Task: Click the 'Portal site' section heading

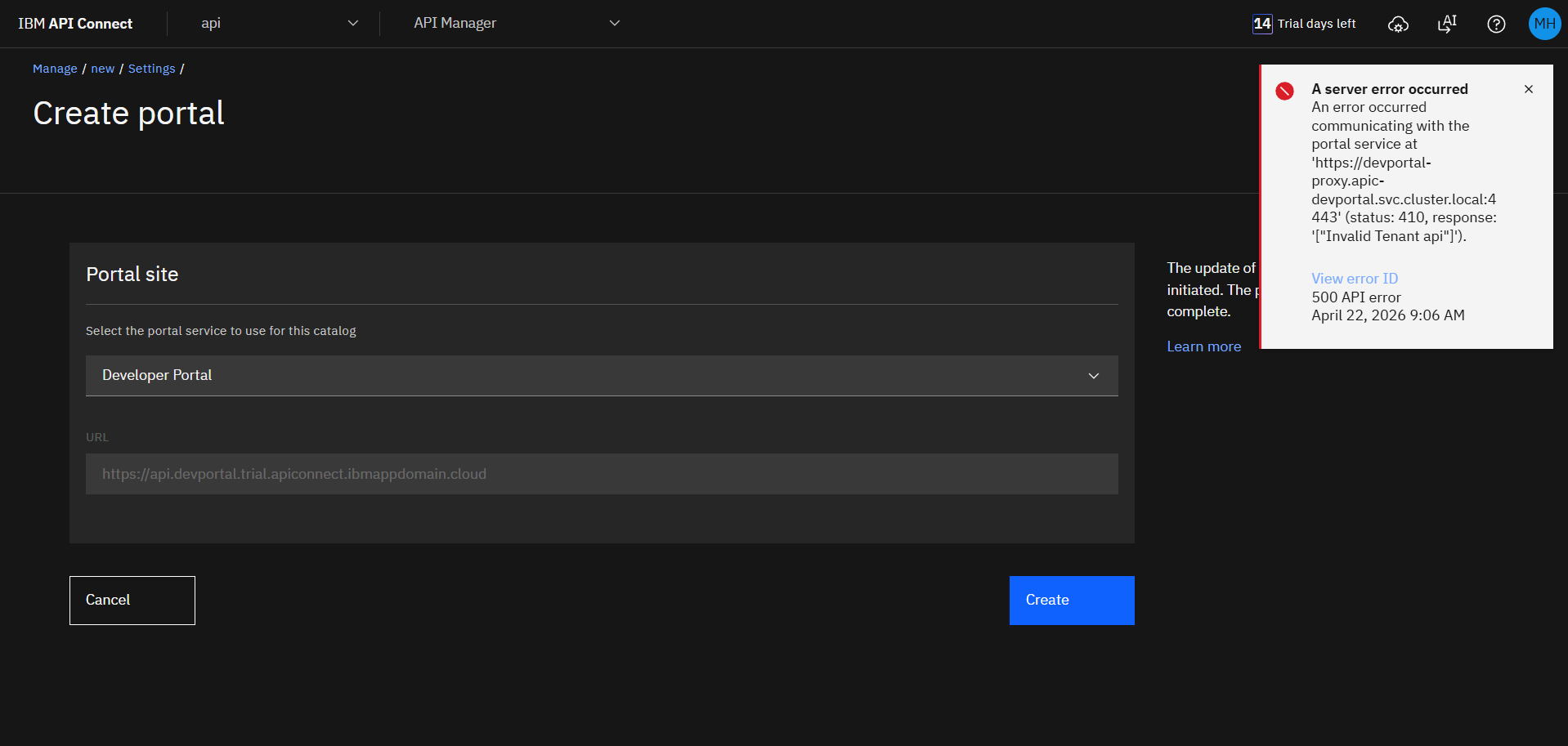Action: coord(132,275)
